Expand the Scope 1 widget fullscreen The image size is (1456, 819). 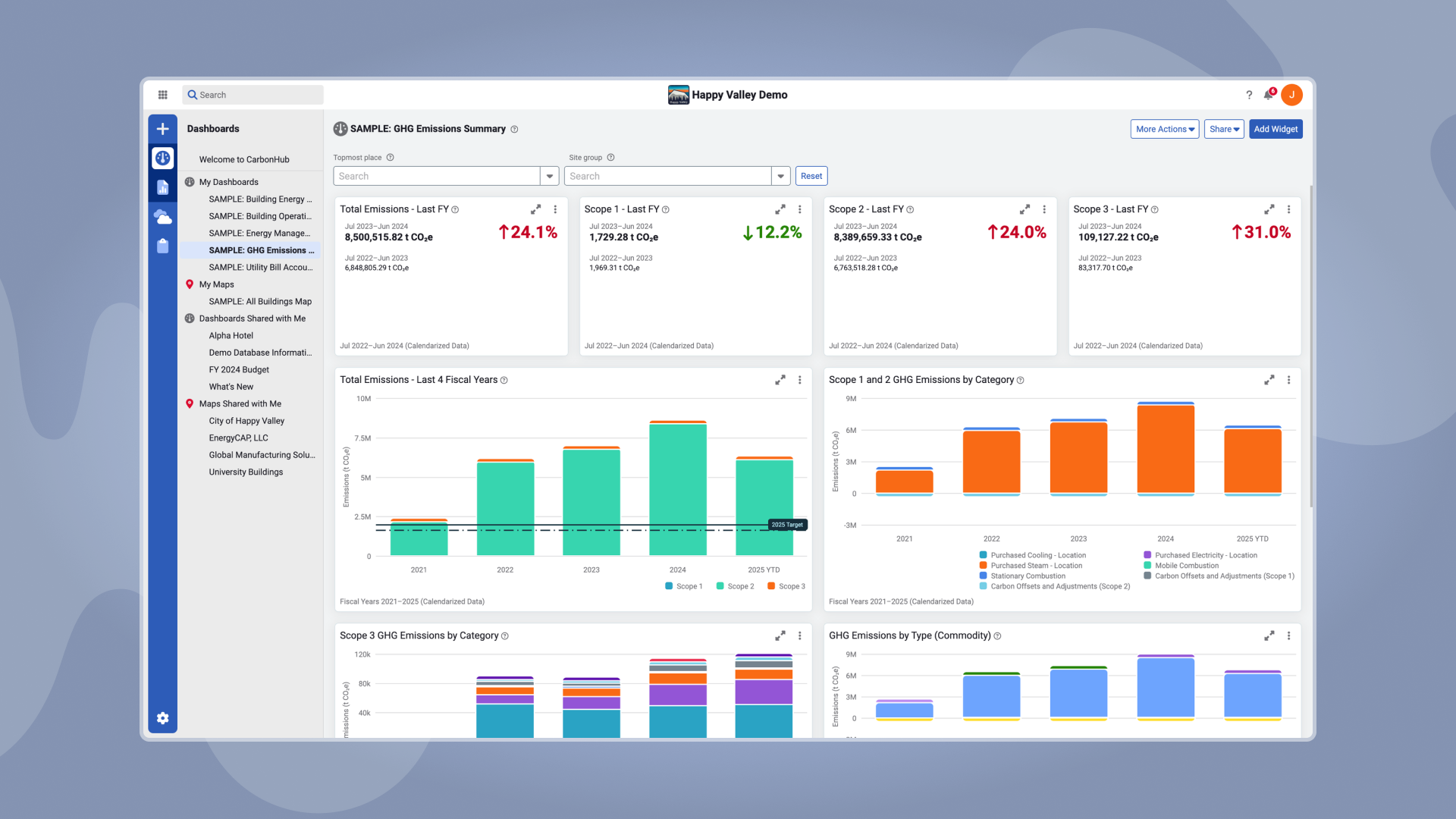pyautogui.click(x=780, y=209)
